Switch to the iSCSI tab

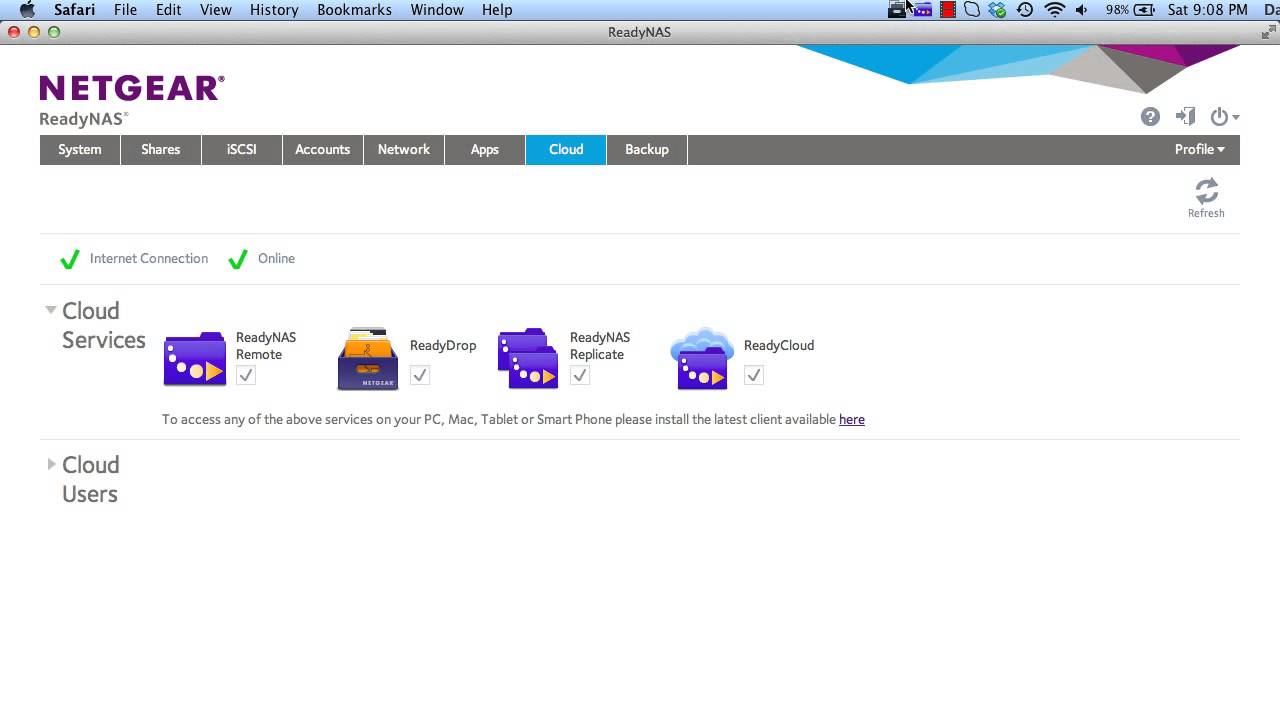(x=242, y=149)
